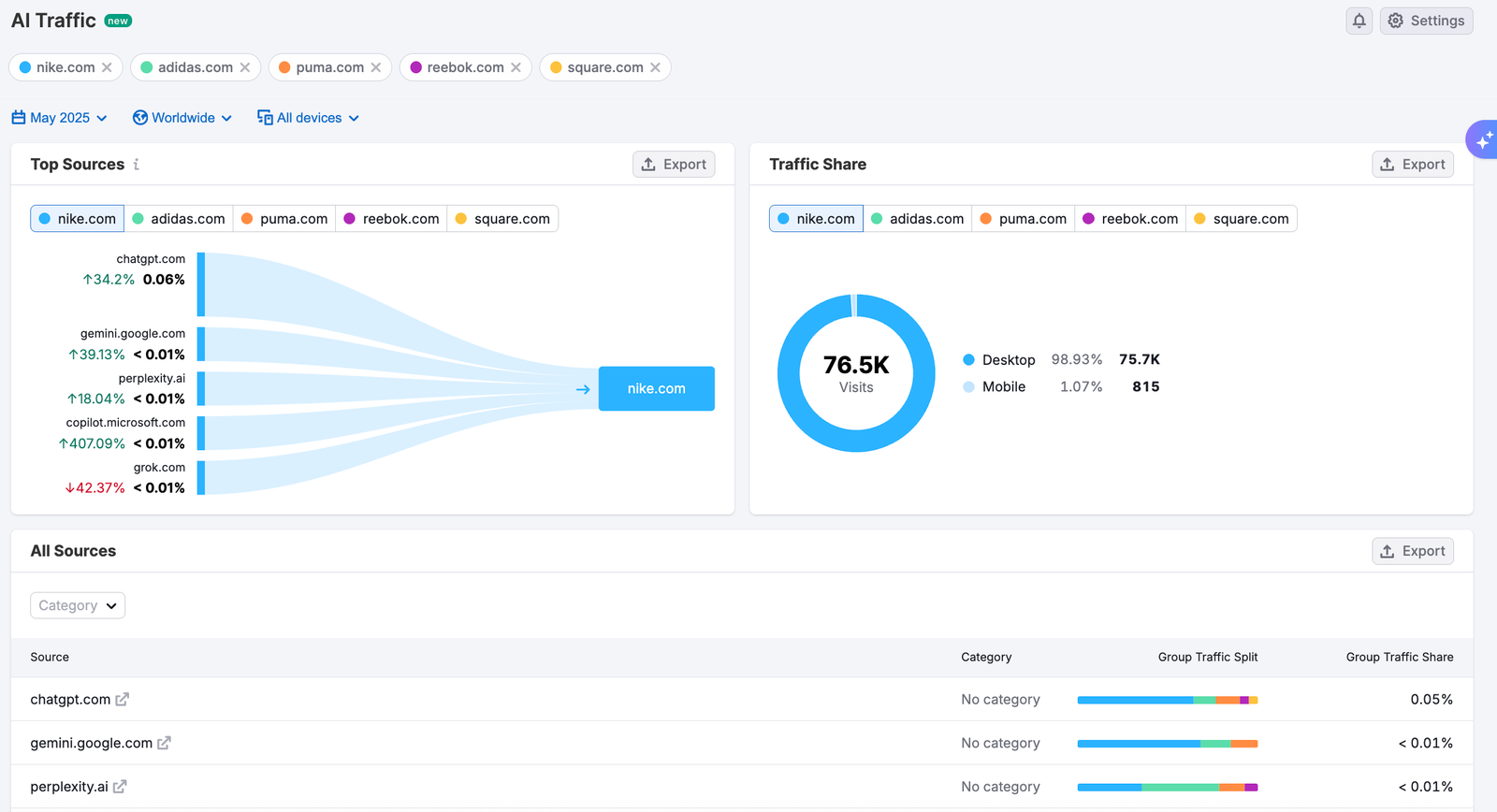This screenshot has height=812, width=1497.
Task: Open the notifications bell icon
Action: point(1359,21)
